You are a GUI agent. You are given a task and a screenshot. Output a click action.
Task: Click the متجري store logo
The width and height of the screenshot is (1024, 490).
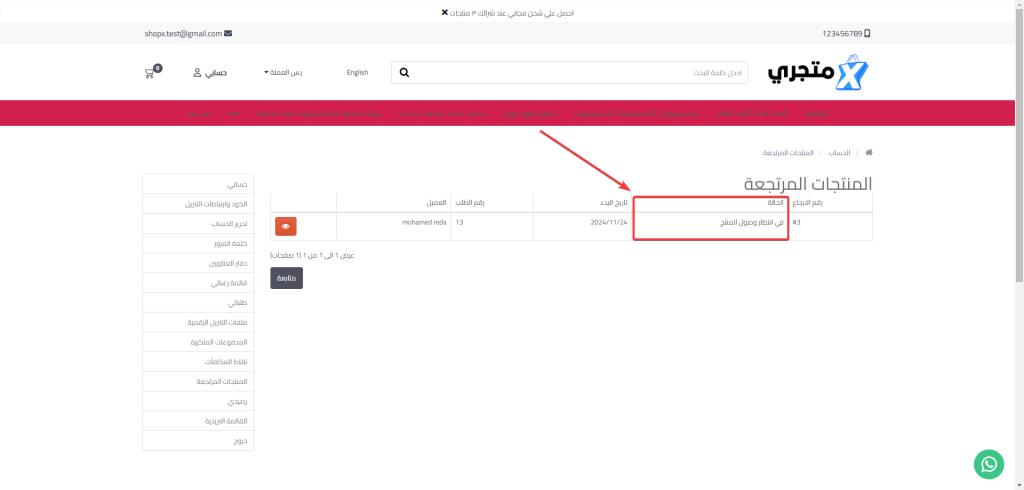point(819,73)
